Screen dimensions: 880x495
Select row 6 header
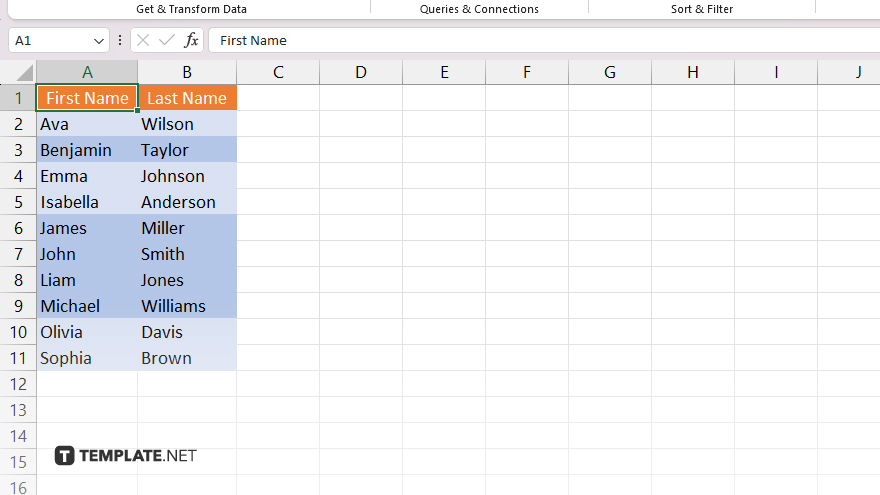pos(18,228)
